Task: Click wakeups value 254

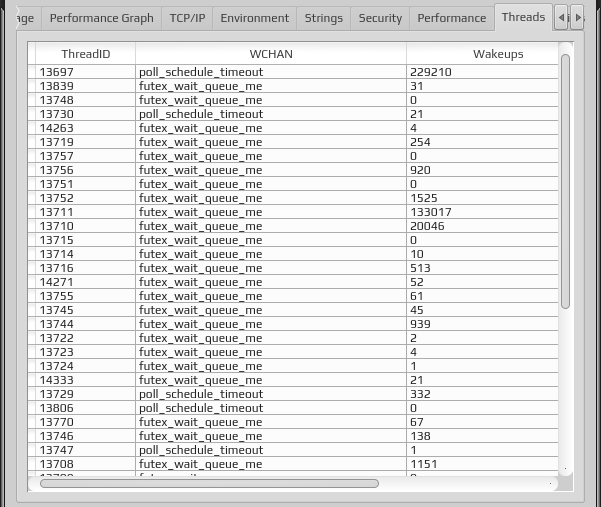Action: (420, 142)
